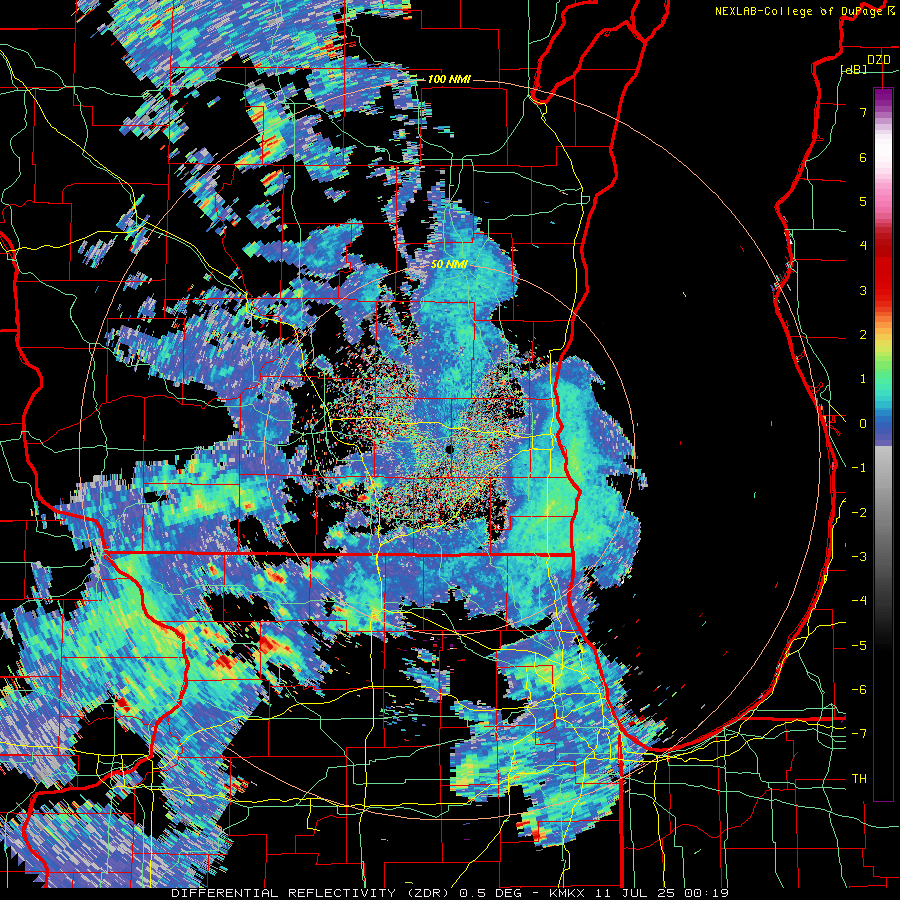The image size is (900, 900).
Task: Click the -5 value on color scale
Action: point(859,646)
